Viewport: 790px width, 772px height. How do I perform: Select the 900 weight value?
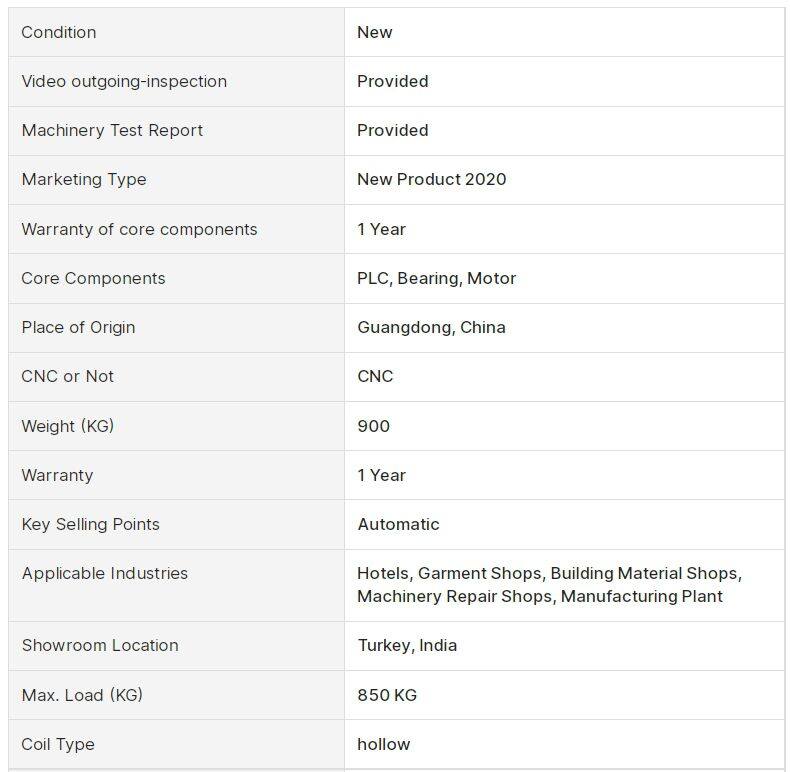(x=373, y=426)
